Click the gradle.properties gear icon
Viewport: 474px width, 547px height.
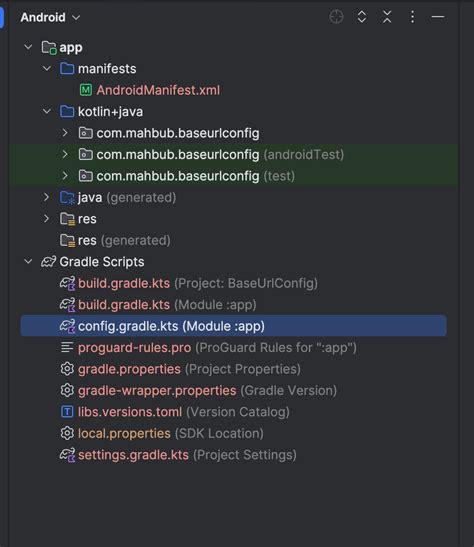(x=67, y=369)
